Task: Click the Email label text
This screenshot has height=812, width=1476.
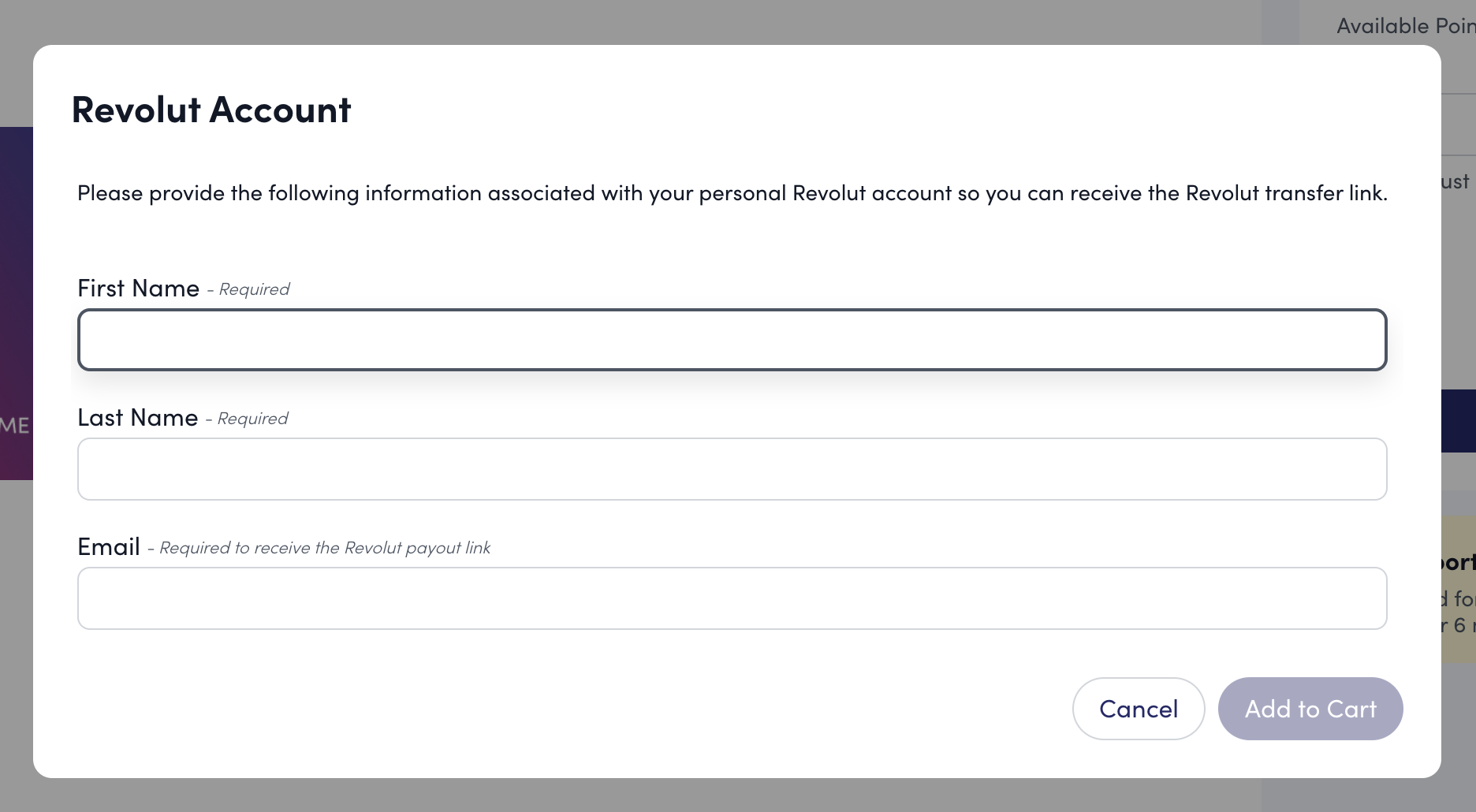Action: point(109,547)
